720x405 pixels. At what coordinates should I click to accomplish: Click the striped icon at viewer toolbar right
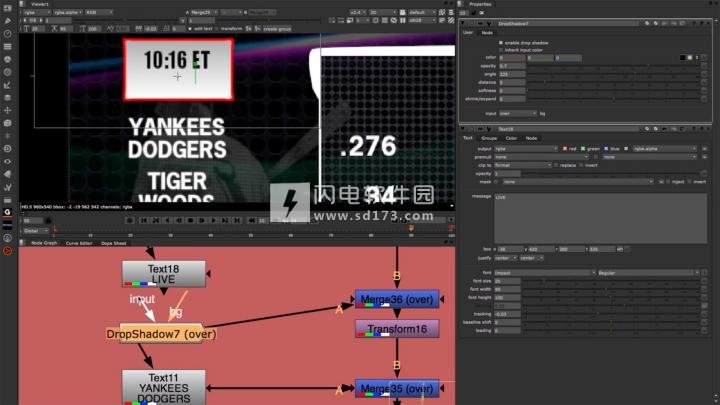click(x=451, y=21)
